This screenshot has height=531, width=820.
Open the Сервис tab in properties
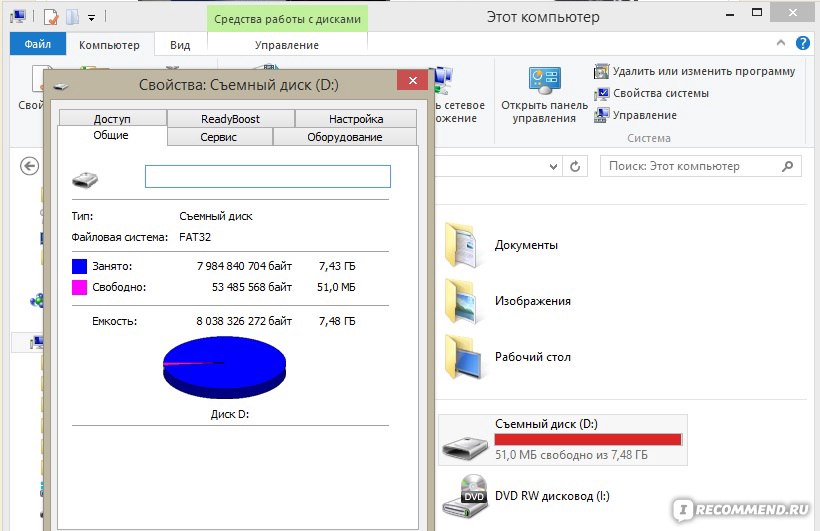219,137
